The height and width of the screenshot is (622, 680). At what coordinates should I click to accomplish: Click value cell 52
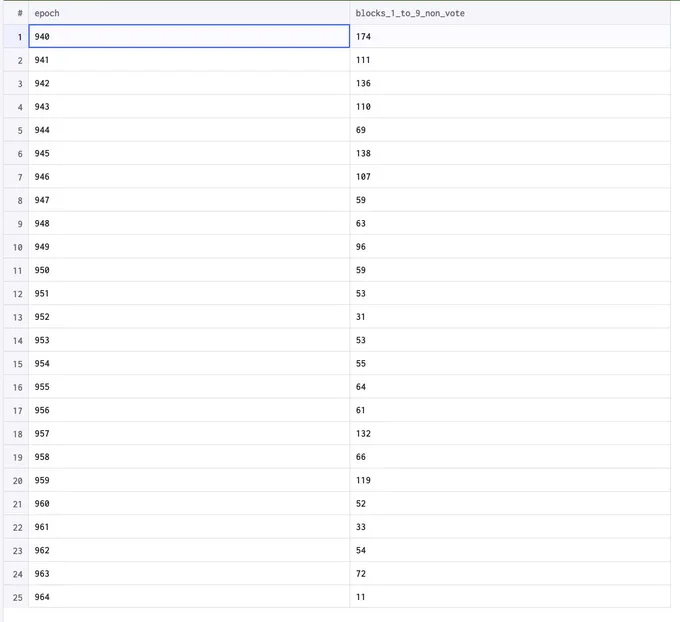(x=510, y=504)
